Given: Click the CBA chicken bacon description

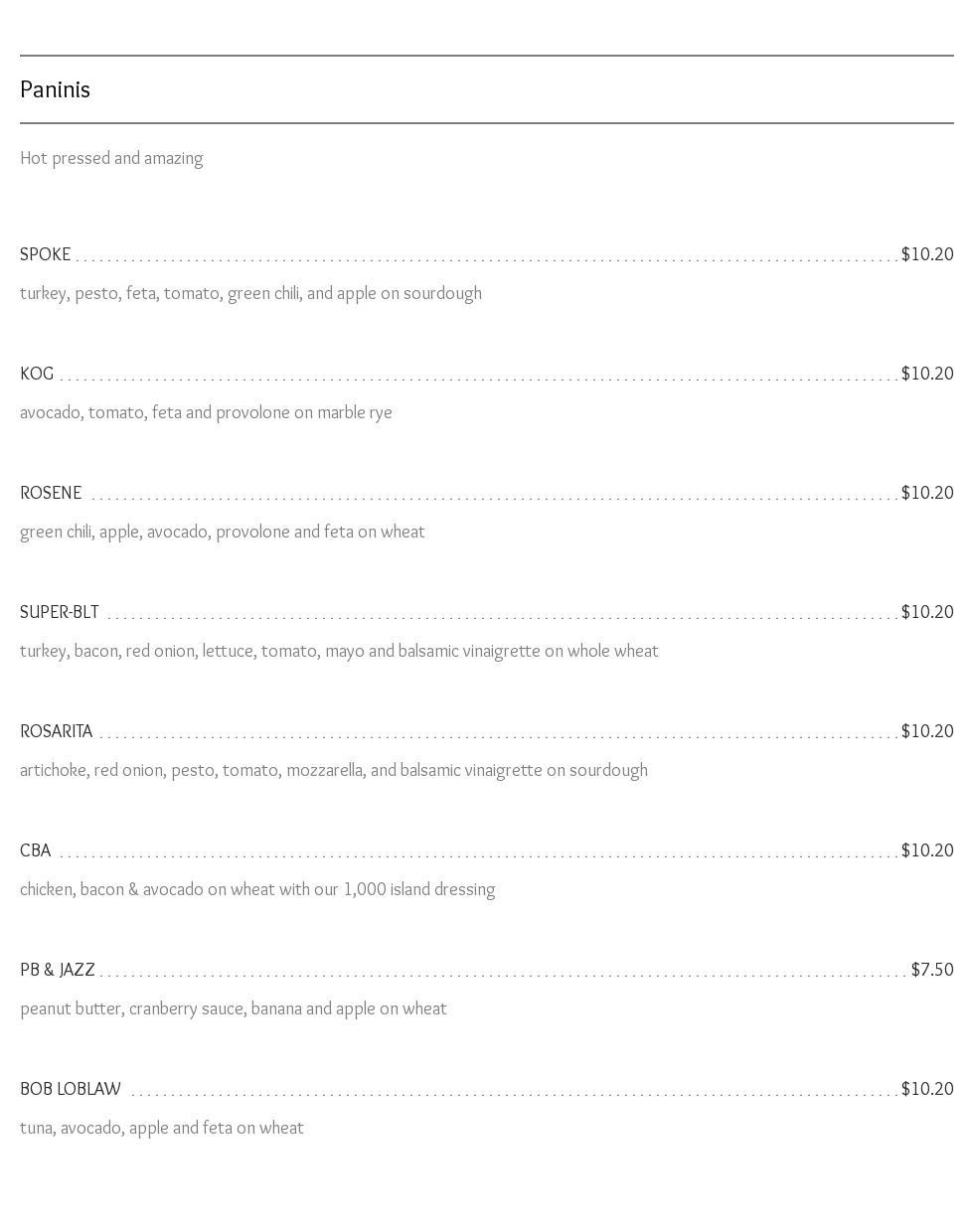Looking at the screenshot, I should click(x=257, y=889).
